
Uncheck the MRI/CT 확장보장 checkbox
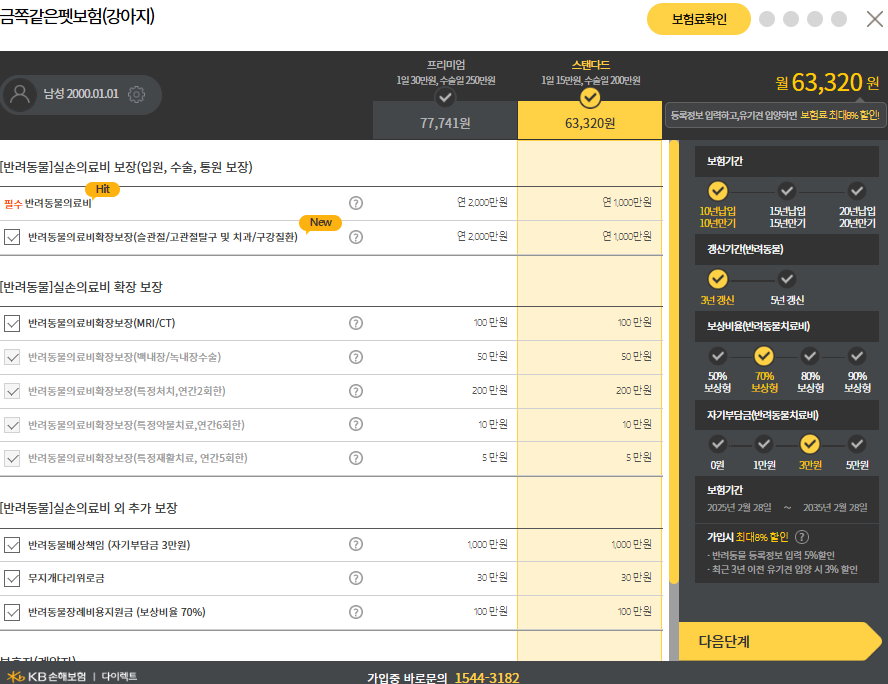[x=12, y=323]
